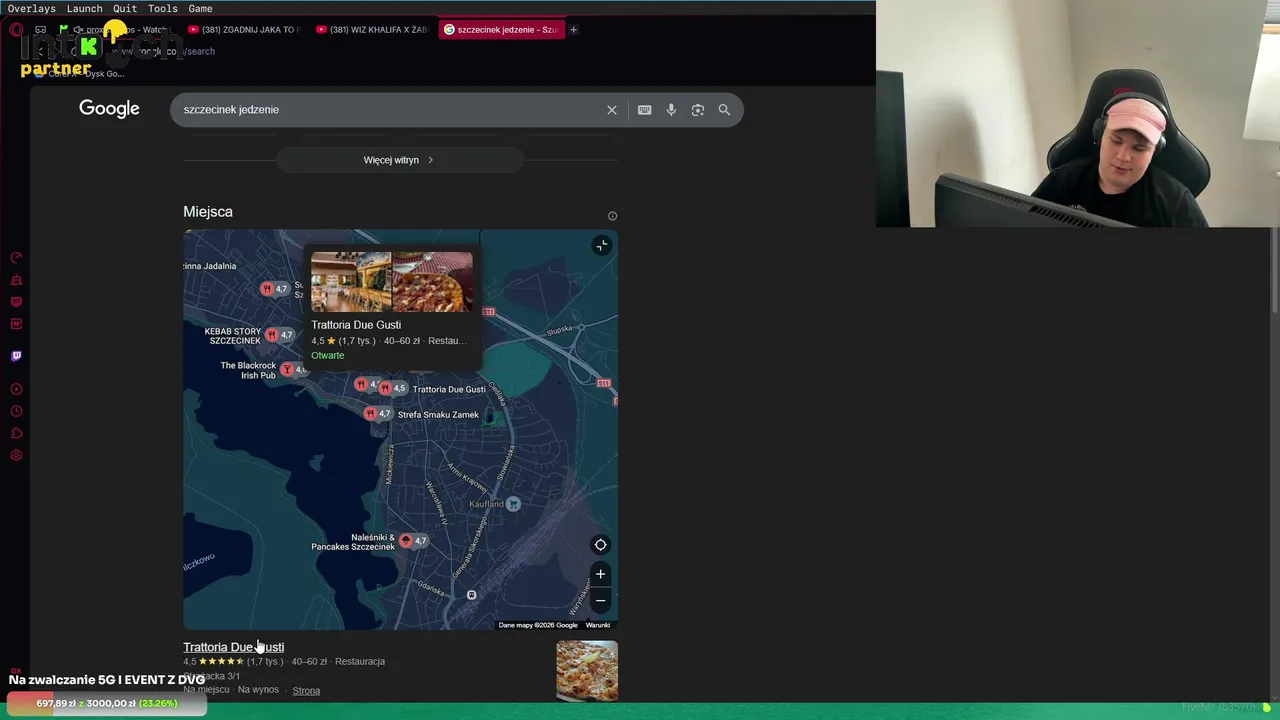Open the Miejsca info icon
Screen dimensions: 1280x720
point(612,216)
